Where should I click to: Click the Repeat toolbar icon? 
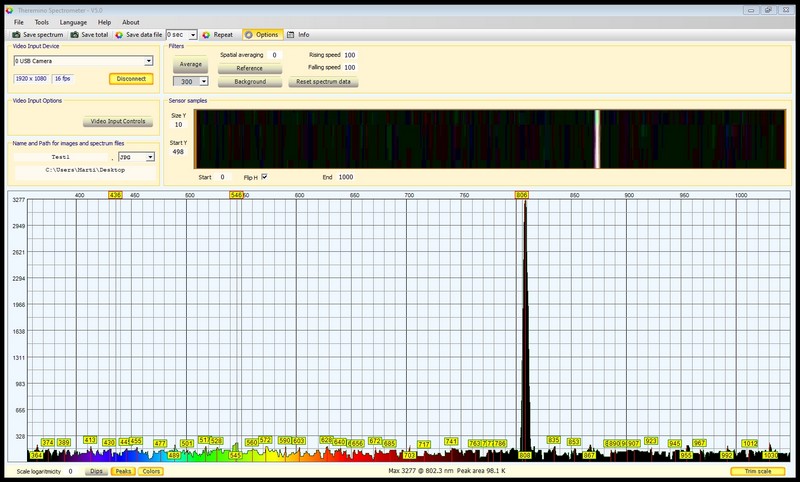[205, 34]
